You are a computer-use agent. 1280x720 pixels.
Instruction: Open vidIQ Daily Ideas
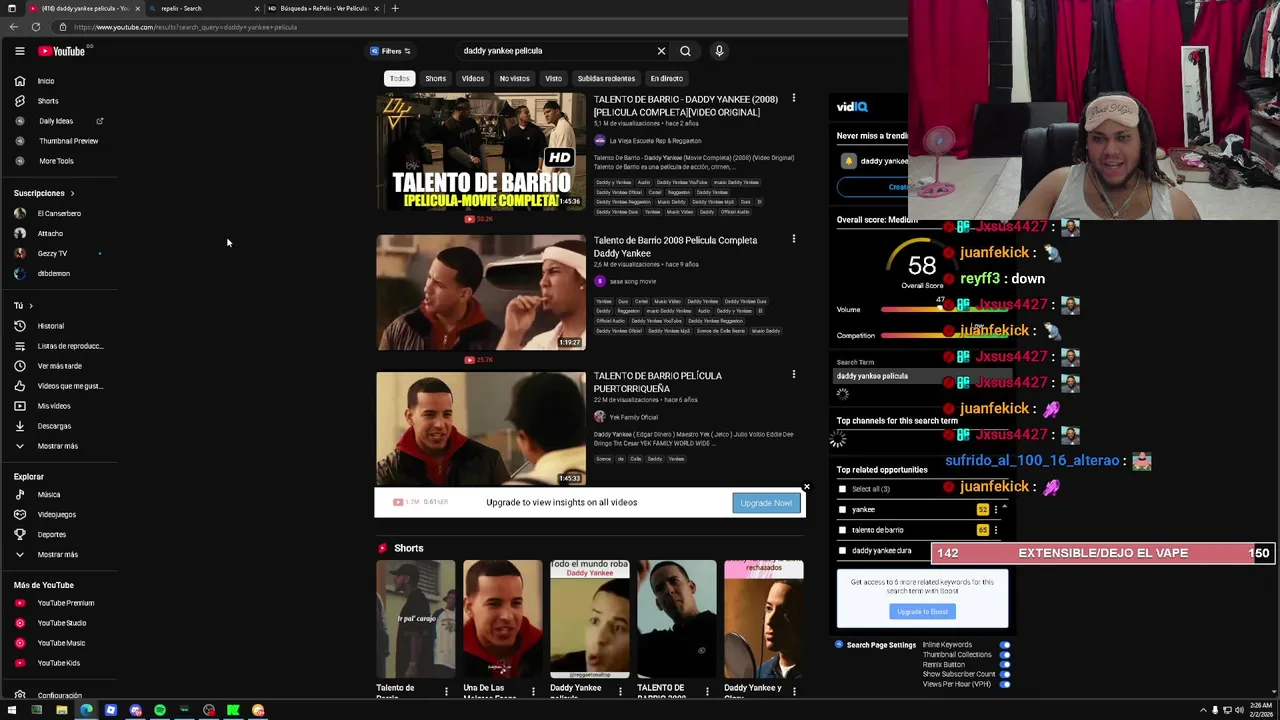(x=60, y=121)
